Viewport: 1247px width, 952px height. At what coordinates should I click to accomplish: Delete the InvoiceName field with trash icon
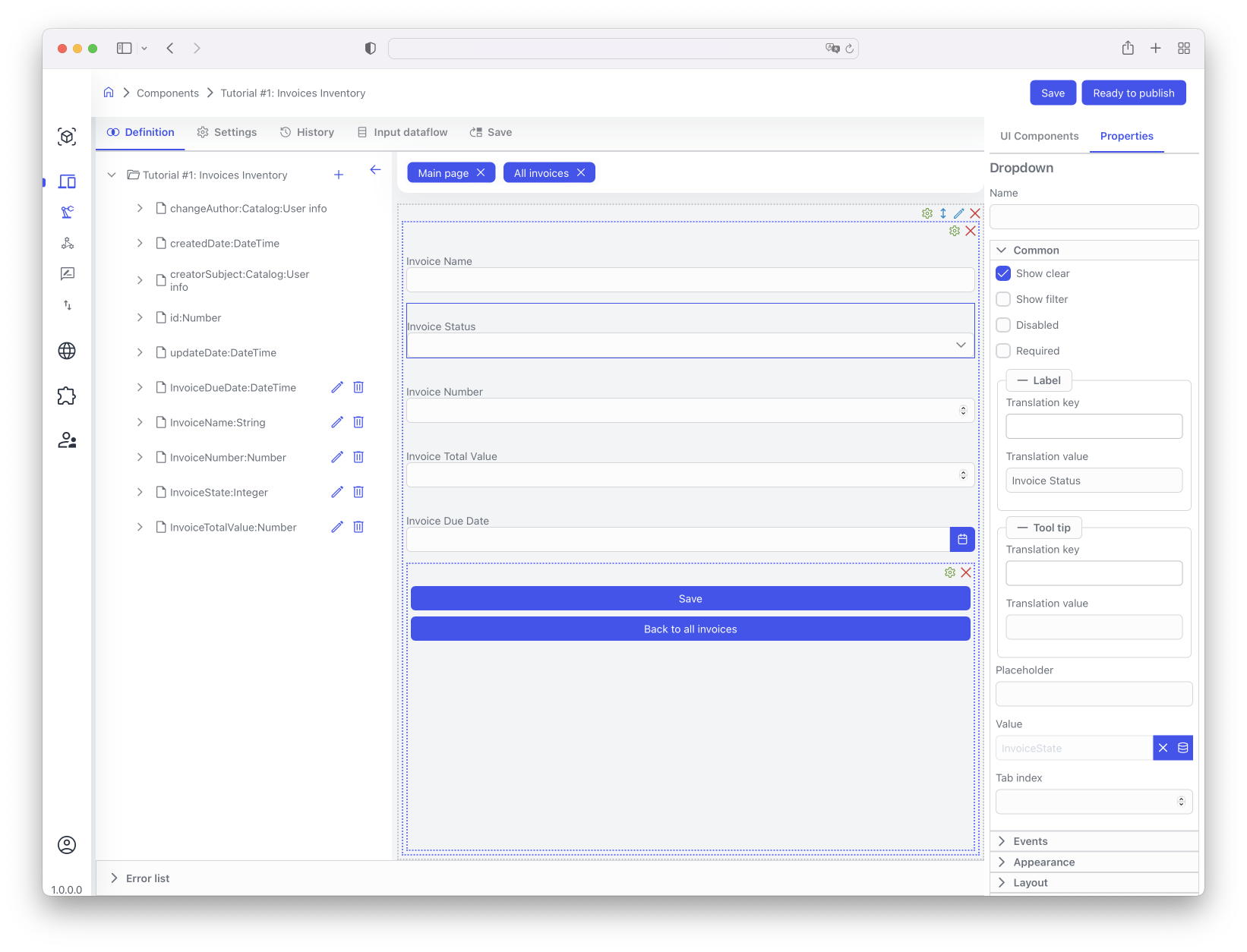[x=358, y=422]
